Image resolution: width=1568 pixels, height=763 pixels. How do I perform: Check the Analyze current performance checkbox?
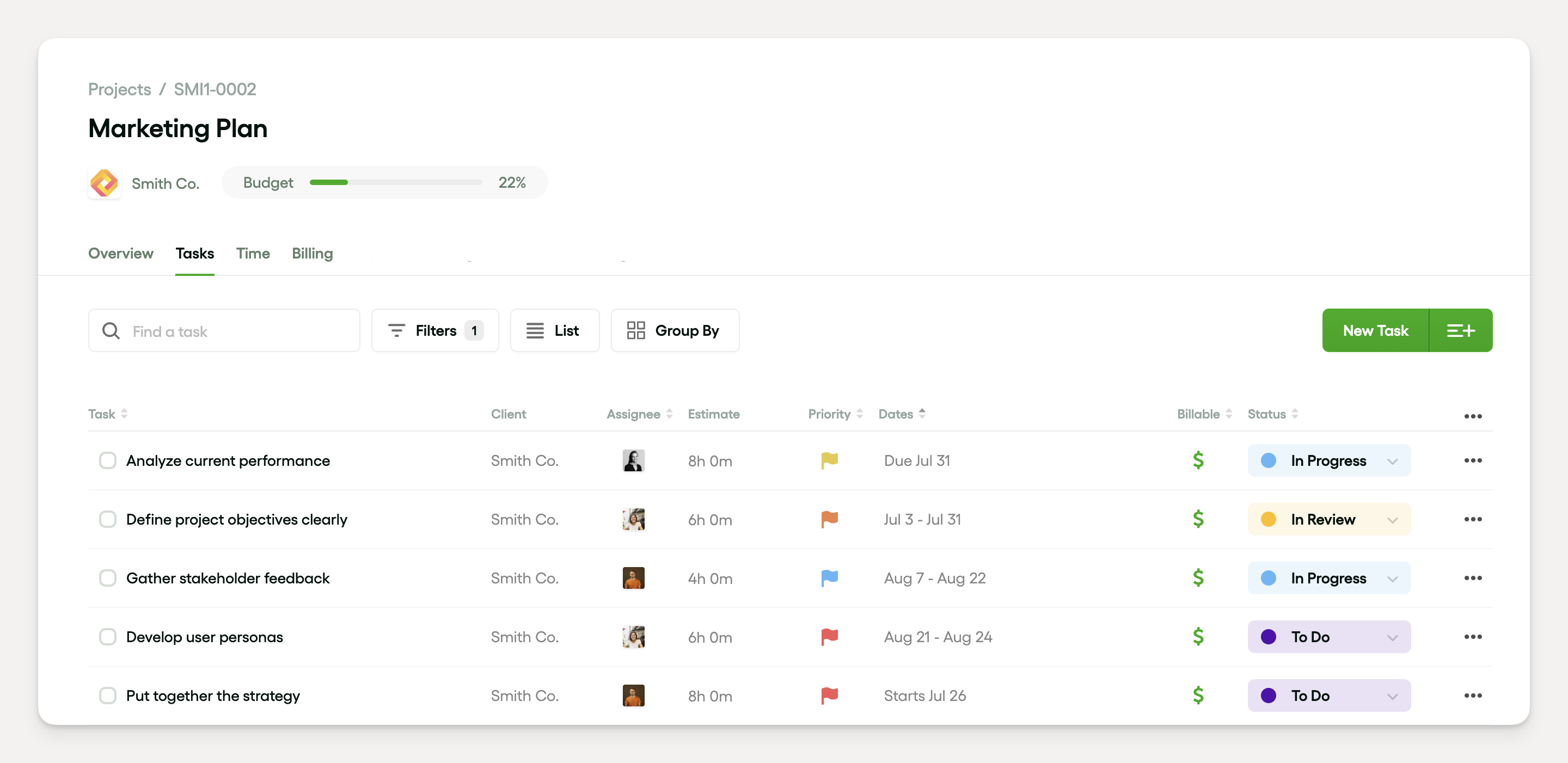click(108, 460)
